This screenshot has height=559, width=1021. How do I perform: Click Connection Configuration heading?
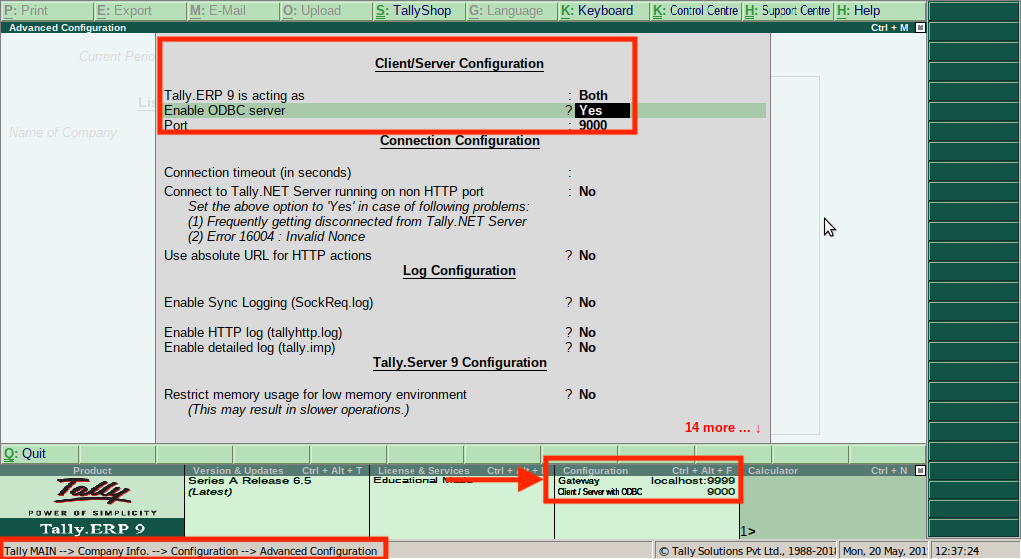click(460, 141)
